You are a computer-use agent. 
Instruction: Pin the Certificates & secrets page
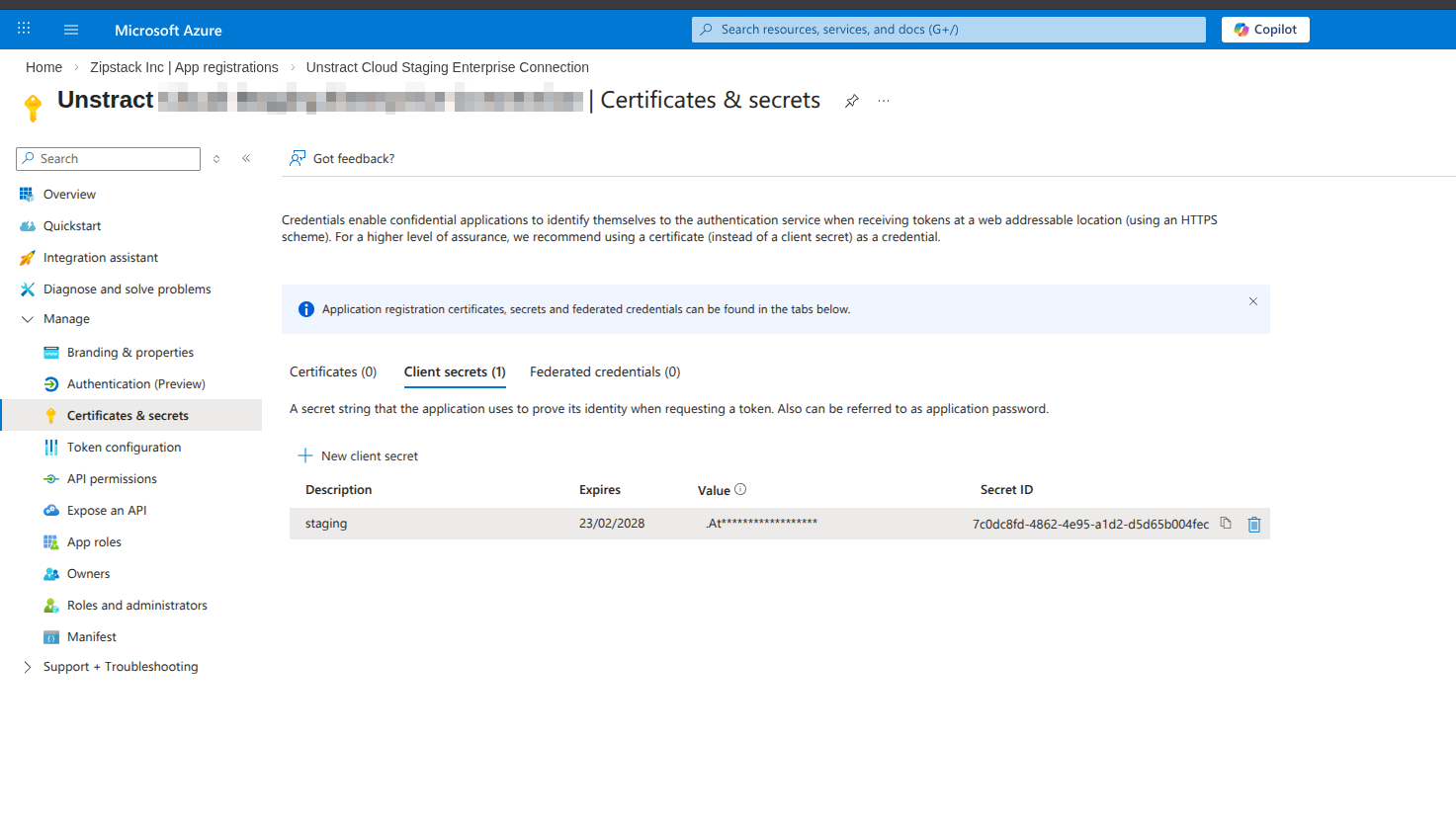click(x=851, y=101)
